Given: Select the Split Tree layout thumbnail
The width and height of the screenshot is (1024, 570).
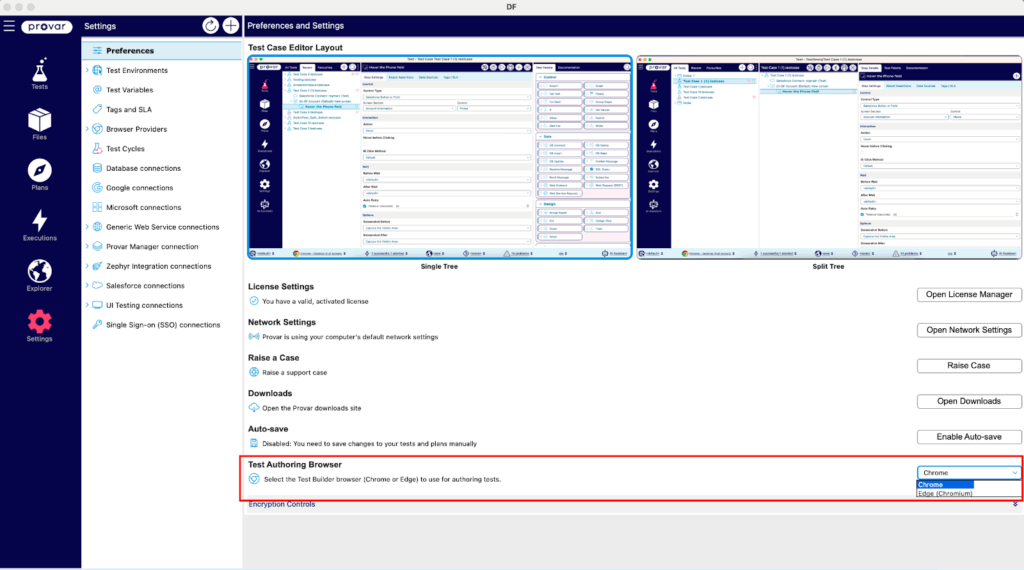Looking at the screenshot, I should click(829, 157).
